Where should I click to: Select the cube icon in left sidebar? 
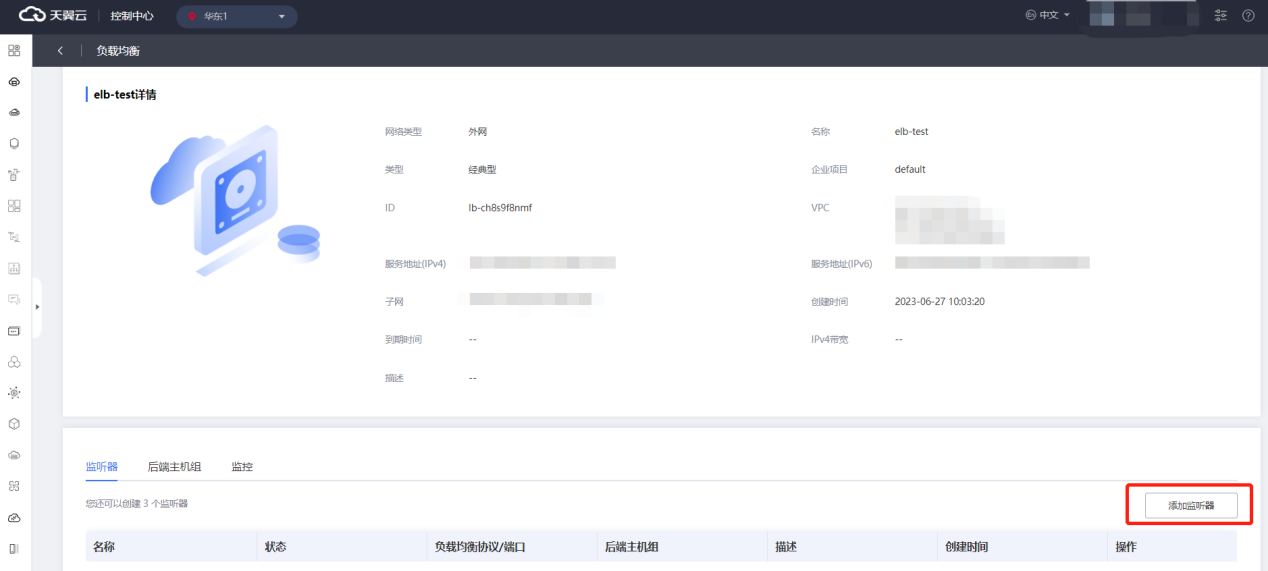pos(14,424)
